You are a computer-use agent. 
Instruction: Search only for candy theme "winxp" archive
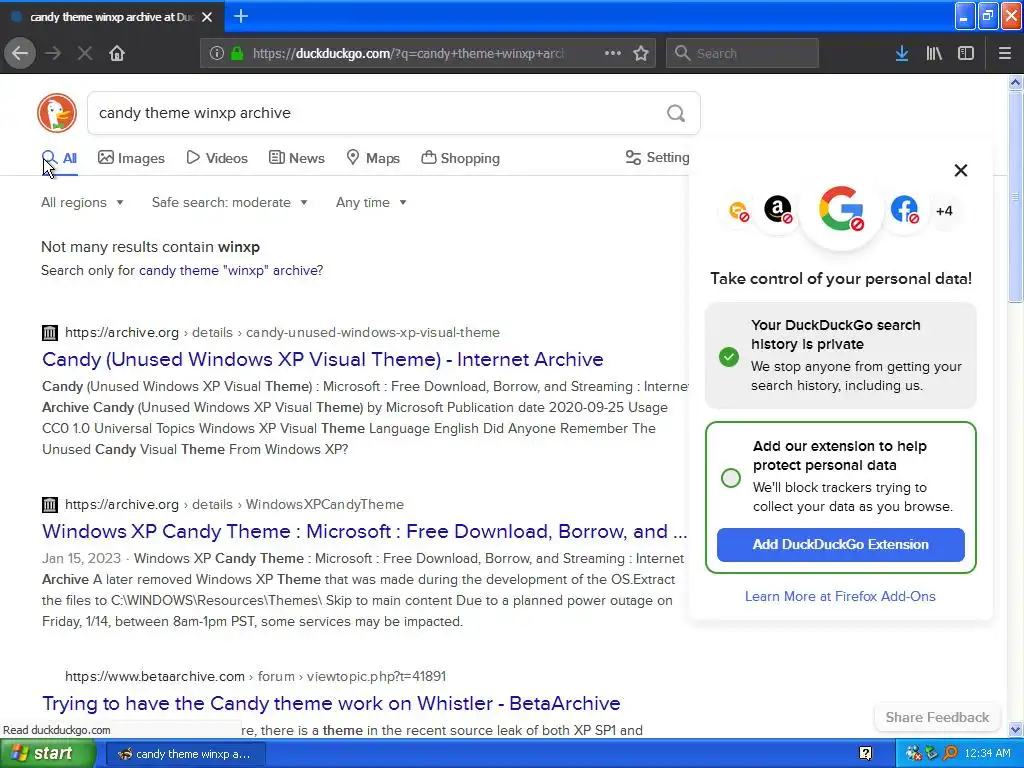(x=231, y=270)
